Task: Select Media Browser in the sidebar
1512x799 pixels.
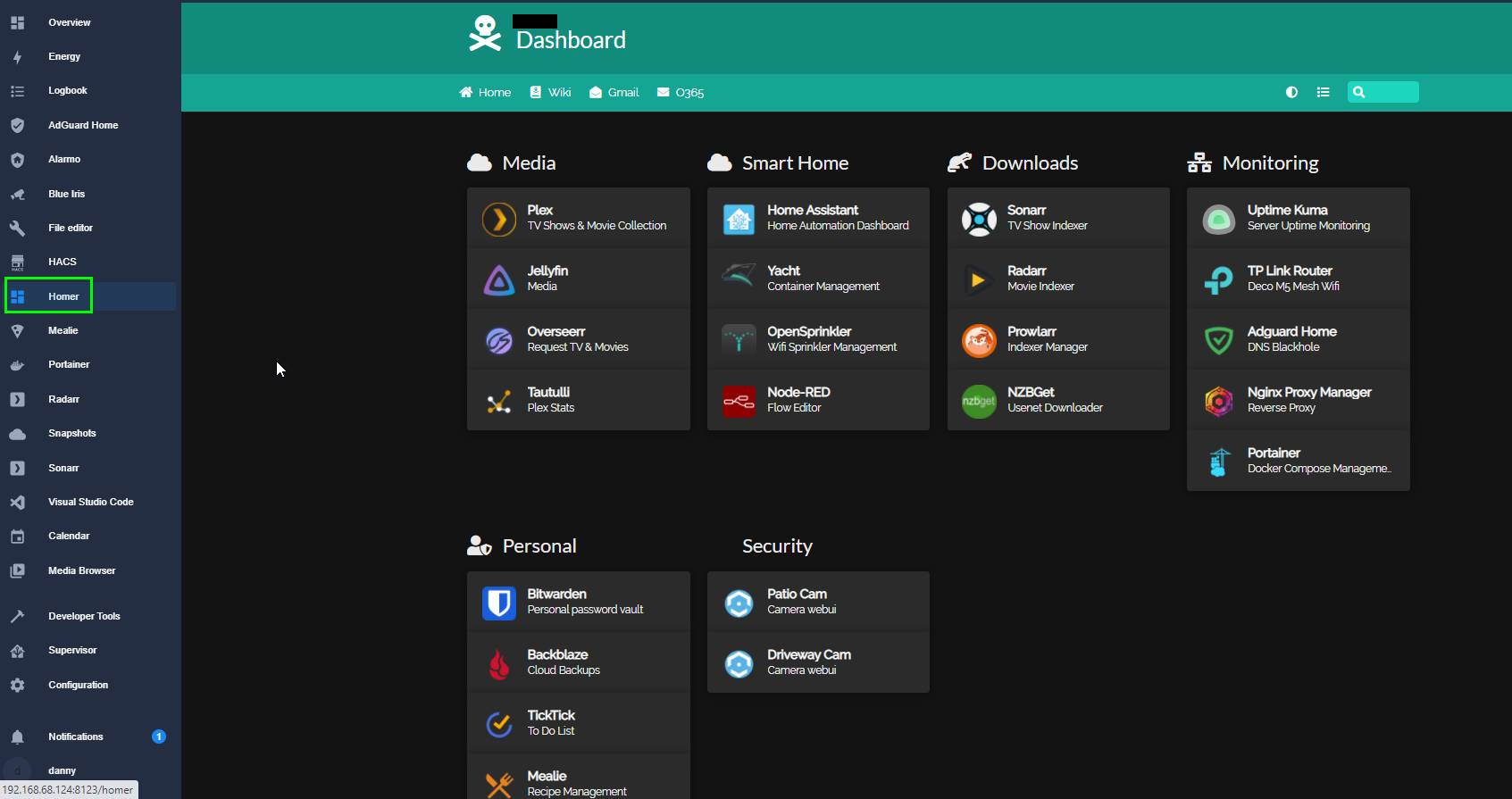Action: point(89,570)
